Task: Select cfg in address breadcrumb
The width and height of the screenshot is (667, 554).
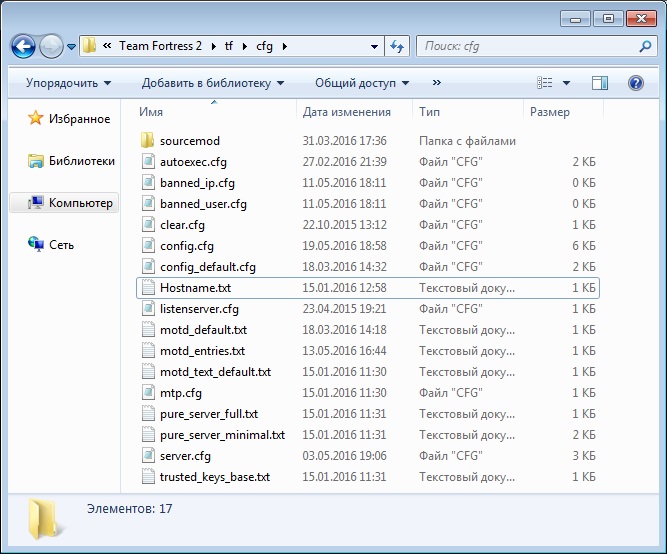Action: (x=264, y=46)
